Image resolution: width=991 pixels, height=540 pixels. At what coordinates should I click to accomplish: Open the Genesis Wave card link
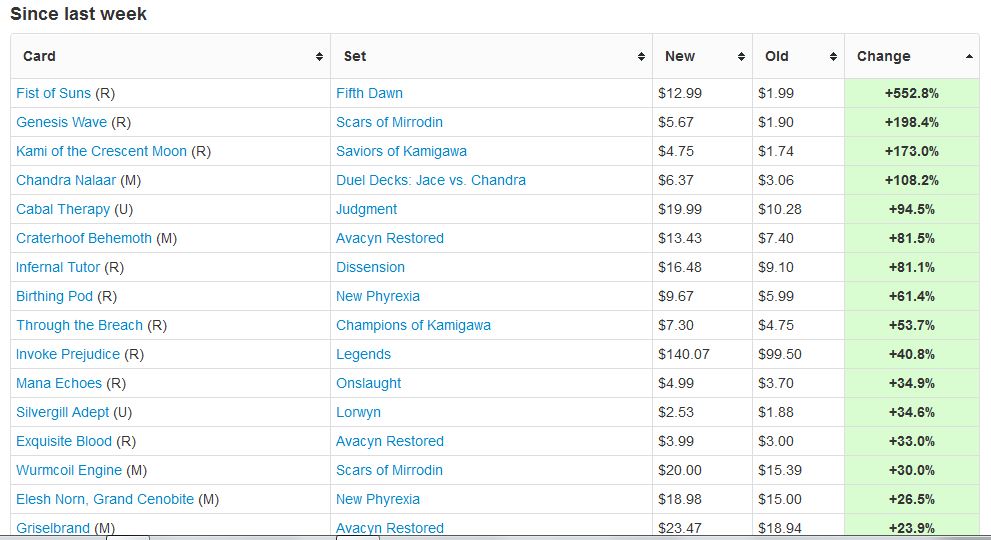coord(62,122)
